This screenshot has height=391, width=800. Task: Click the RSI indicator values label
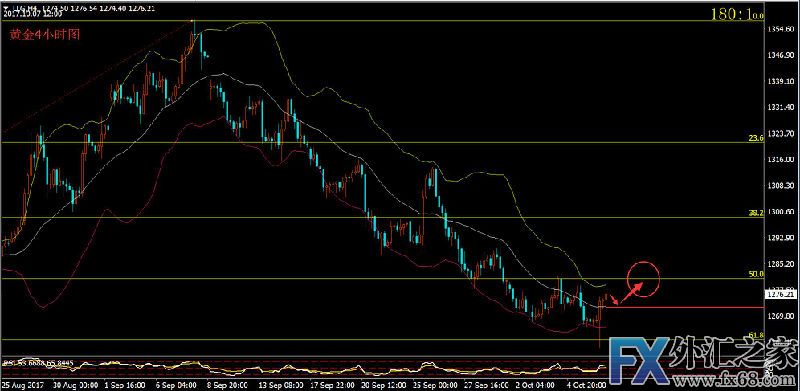[38, 363]
